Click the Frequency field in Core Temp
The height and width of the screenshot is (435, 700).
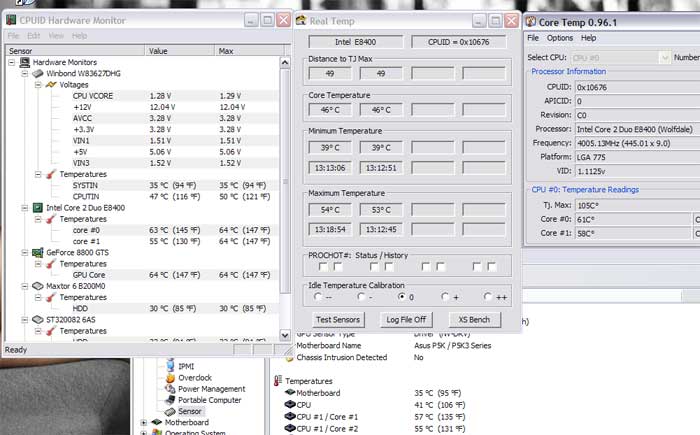click(638, 143)
